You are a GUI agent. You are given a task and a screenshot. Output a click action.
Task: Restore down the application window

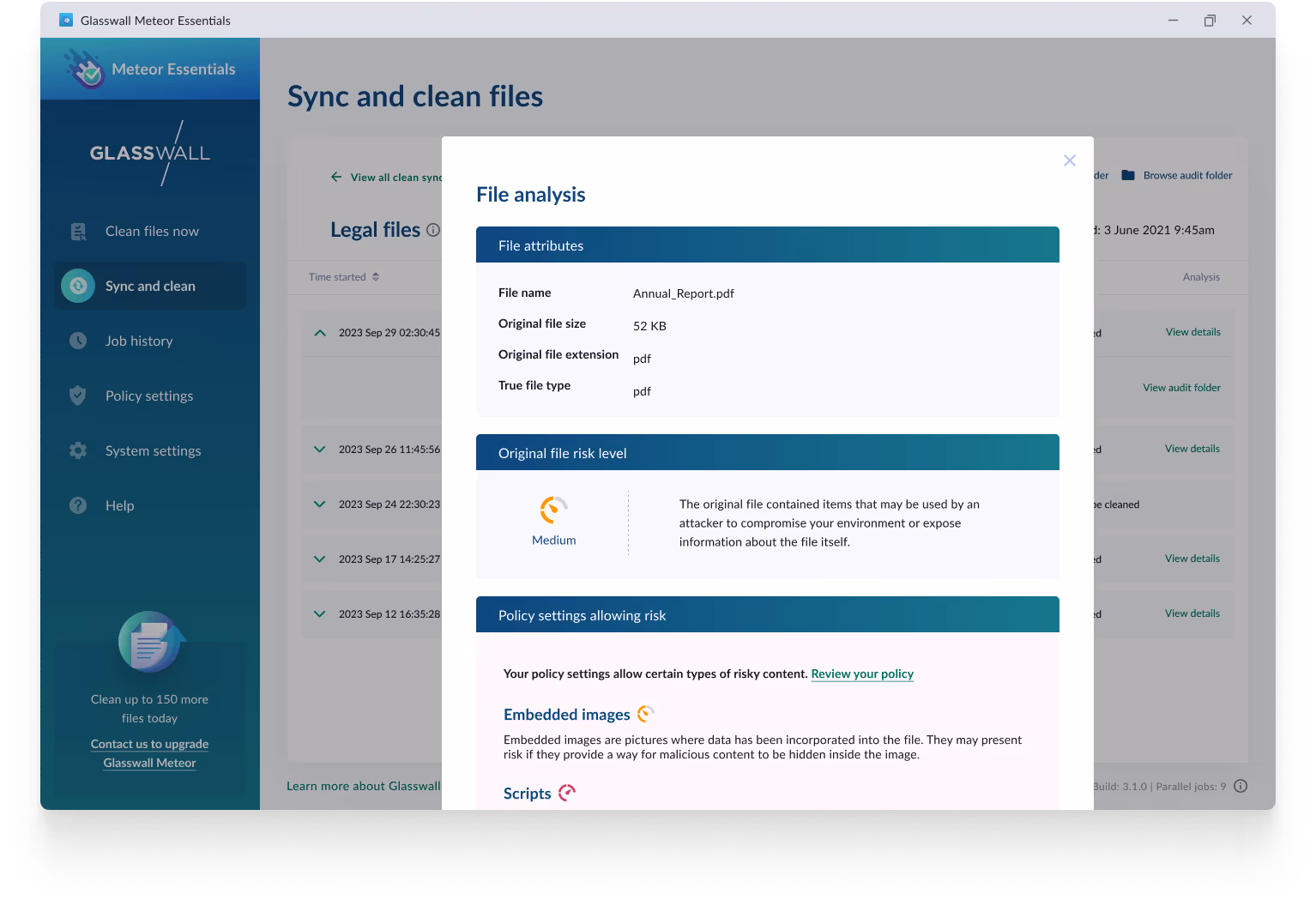click(x=1210, y=20)
